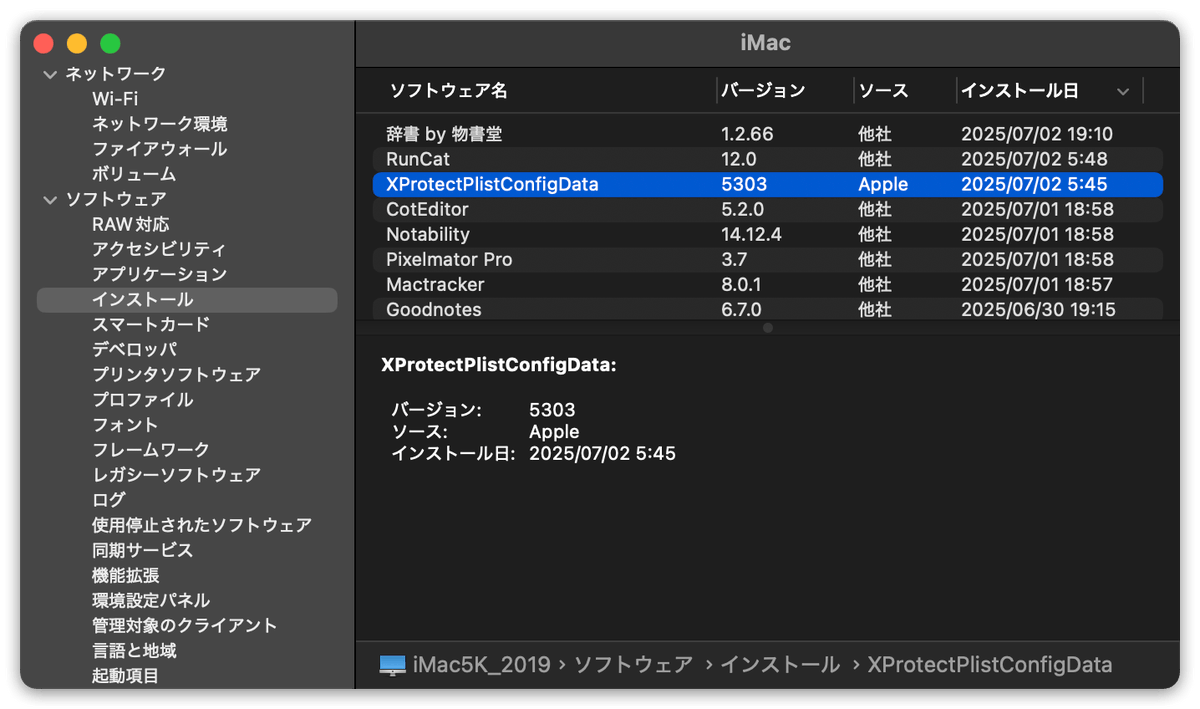Select the 辞書 by 物書堂 row
Screen dimensions: 1200x709
[x=767, y=134]
